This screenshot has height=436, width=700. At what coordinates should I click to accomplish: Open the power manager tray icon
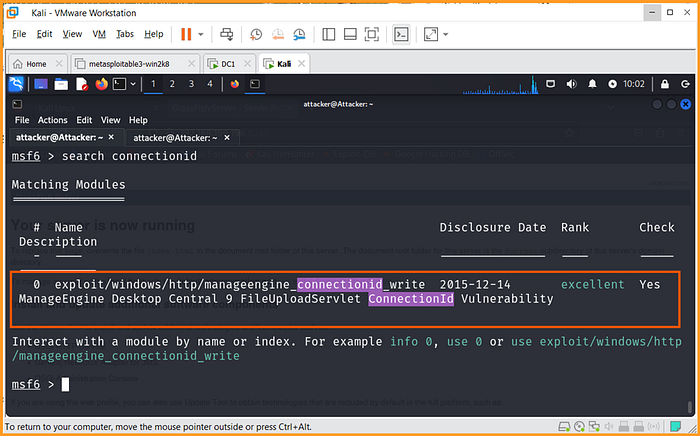click(613, 84)
